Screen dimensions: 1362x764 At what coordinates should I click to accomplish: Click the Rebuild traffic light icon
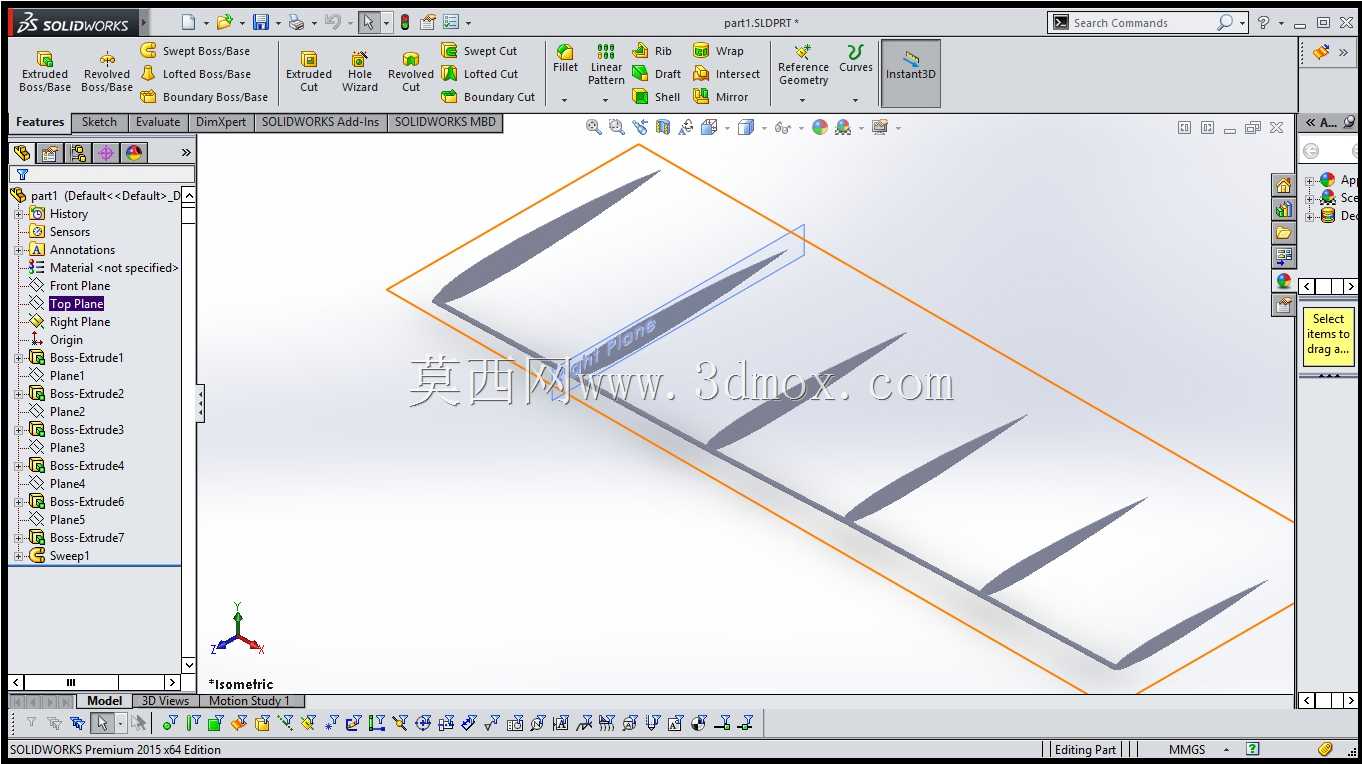point(405,22)
